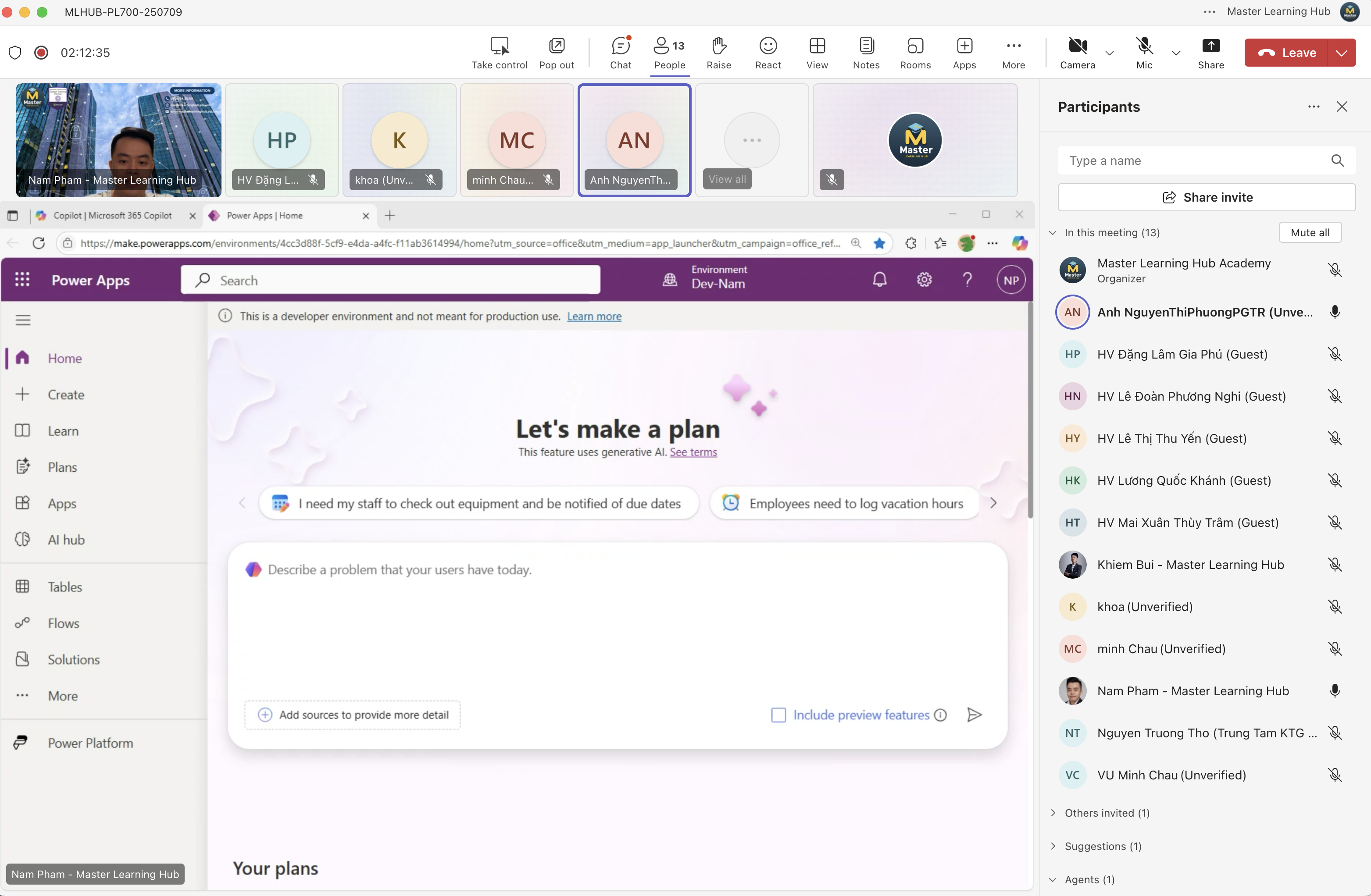Mute Anh NguyenThiPhuongPGTR's microphone
1371x896 pixels.
(x=1334, y=312)
